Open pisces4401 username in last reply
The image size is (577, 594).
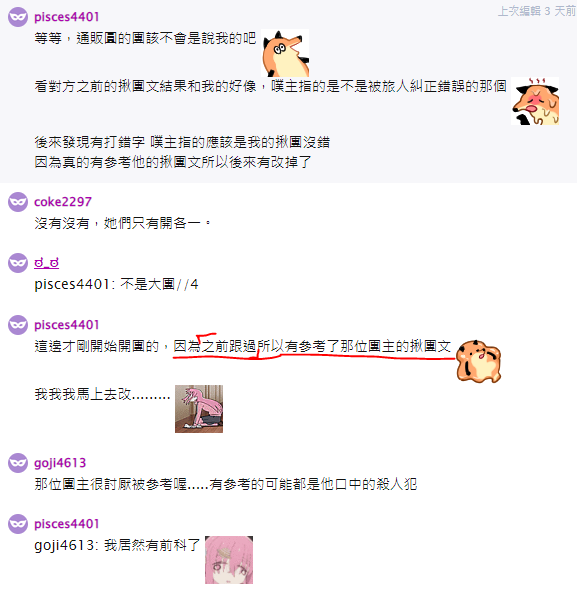(x=67, y=524)
